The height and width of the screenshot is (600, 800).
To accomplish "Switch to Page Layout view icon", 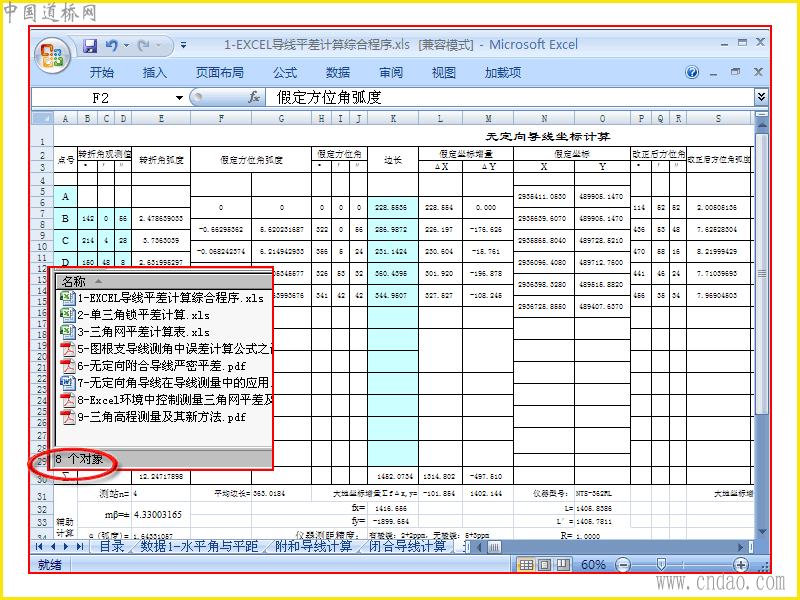I will 544,564.
